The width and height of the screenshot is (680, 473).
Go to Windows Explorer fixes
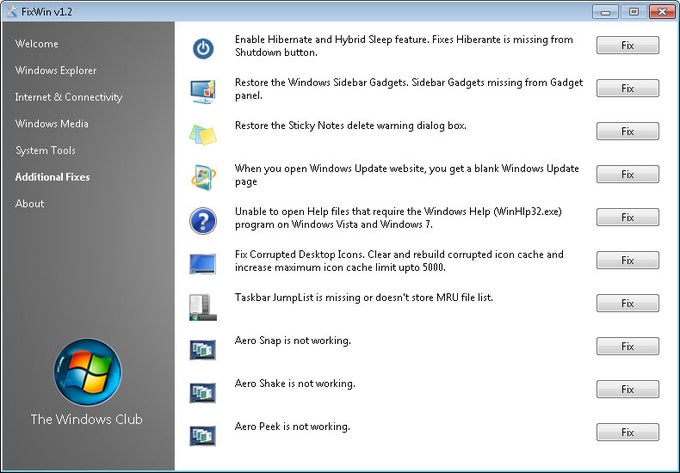[56, 70]
